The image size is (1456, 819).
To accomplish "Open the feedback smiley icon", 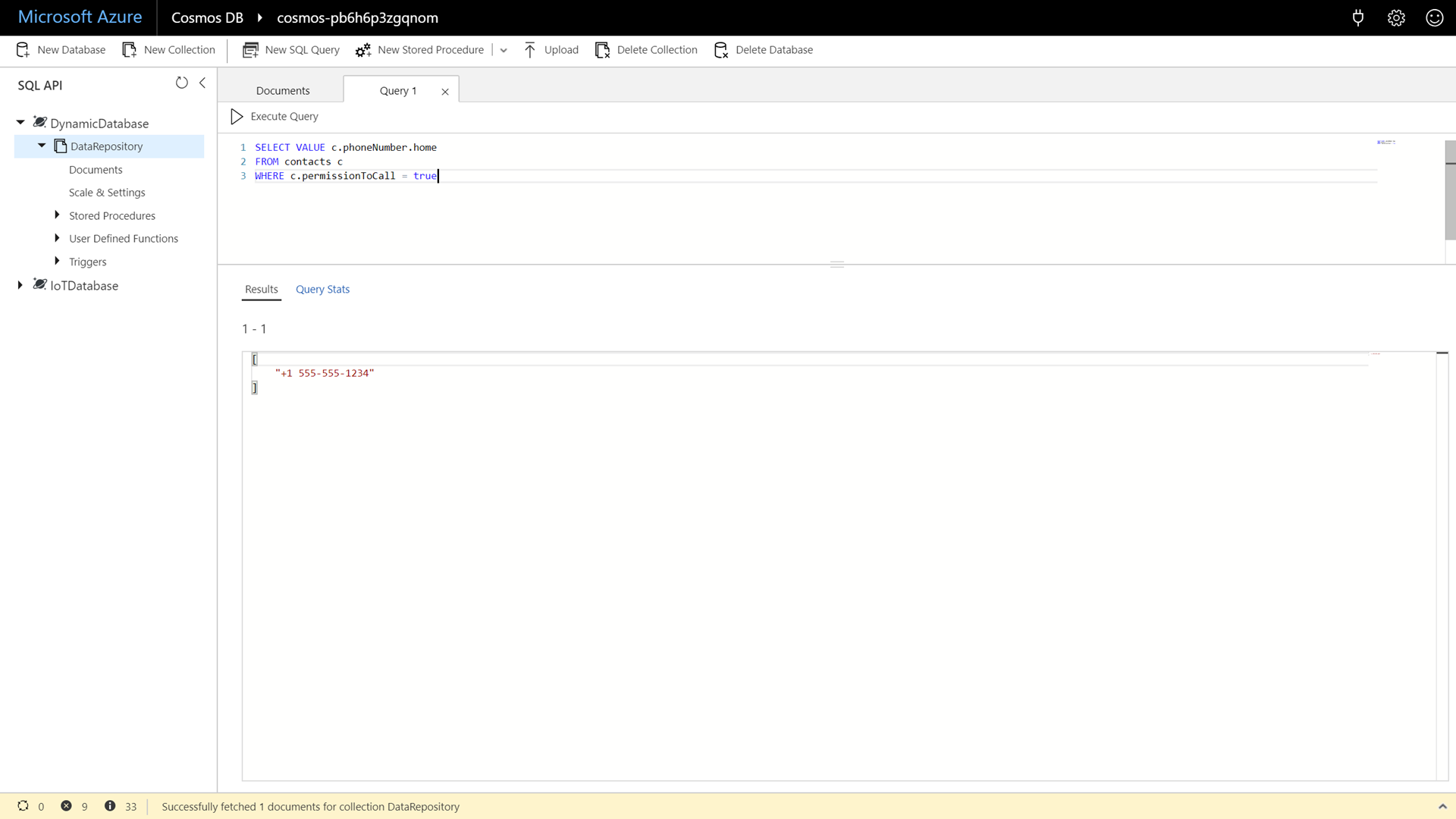I will coord(1434,17).
